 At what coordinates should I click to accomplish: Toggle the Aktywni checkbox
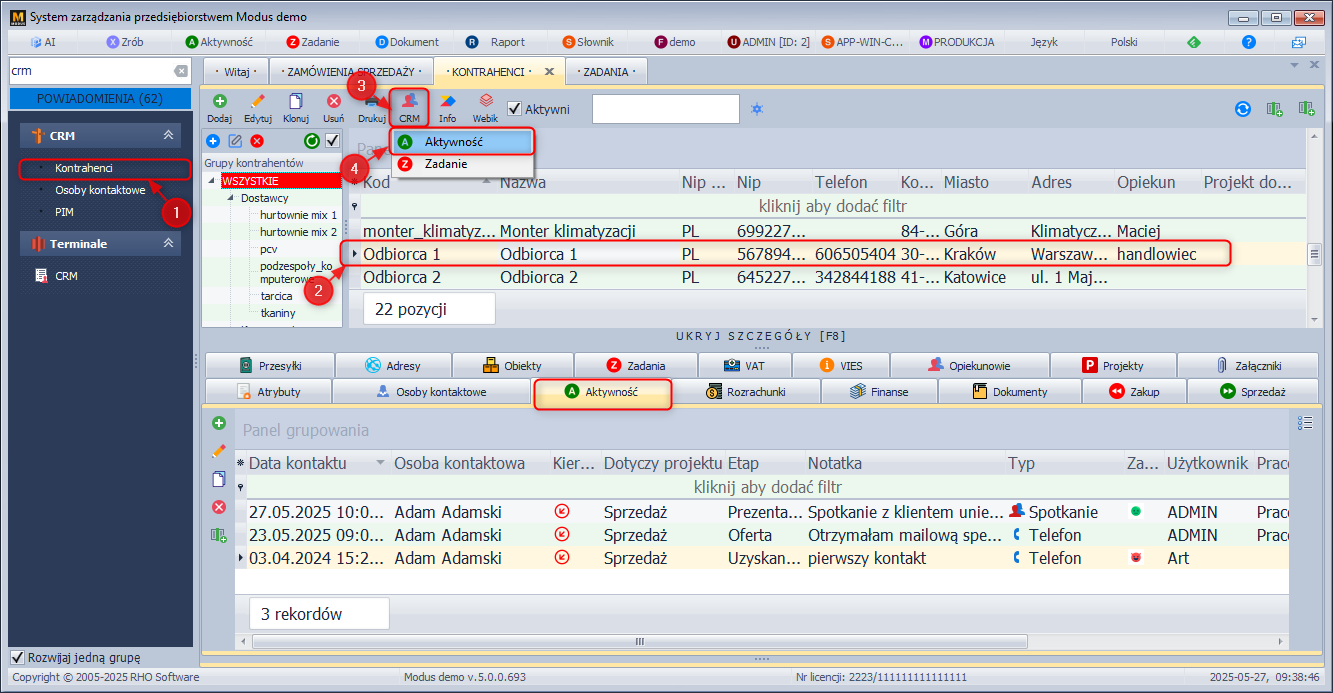tap(515, 109)
